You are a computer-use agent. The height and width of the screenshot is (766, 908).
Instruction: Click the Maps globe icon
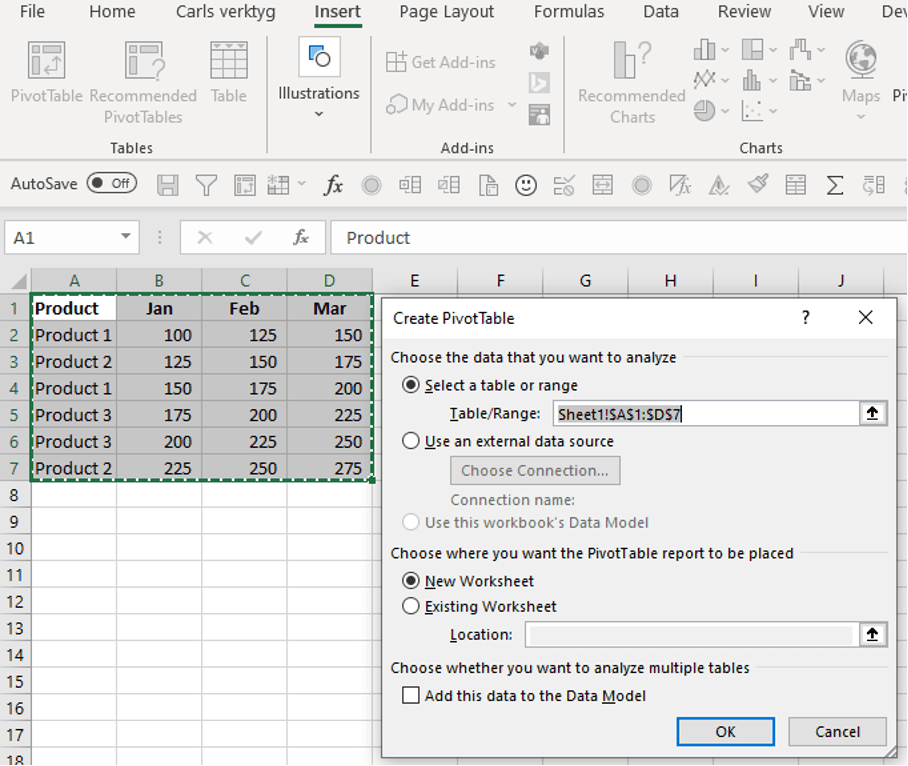861,59
